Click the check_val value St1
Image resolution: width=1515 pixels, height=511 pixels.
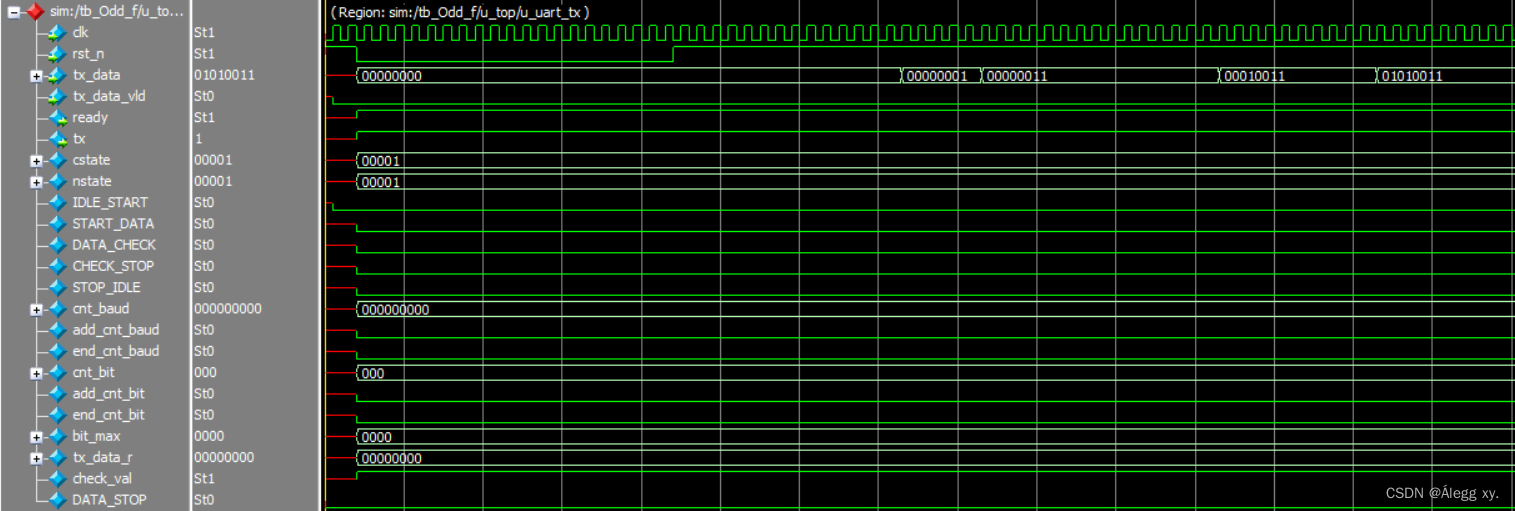pyautogui.click(x=204, y=479)
